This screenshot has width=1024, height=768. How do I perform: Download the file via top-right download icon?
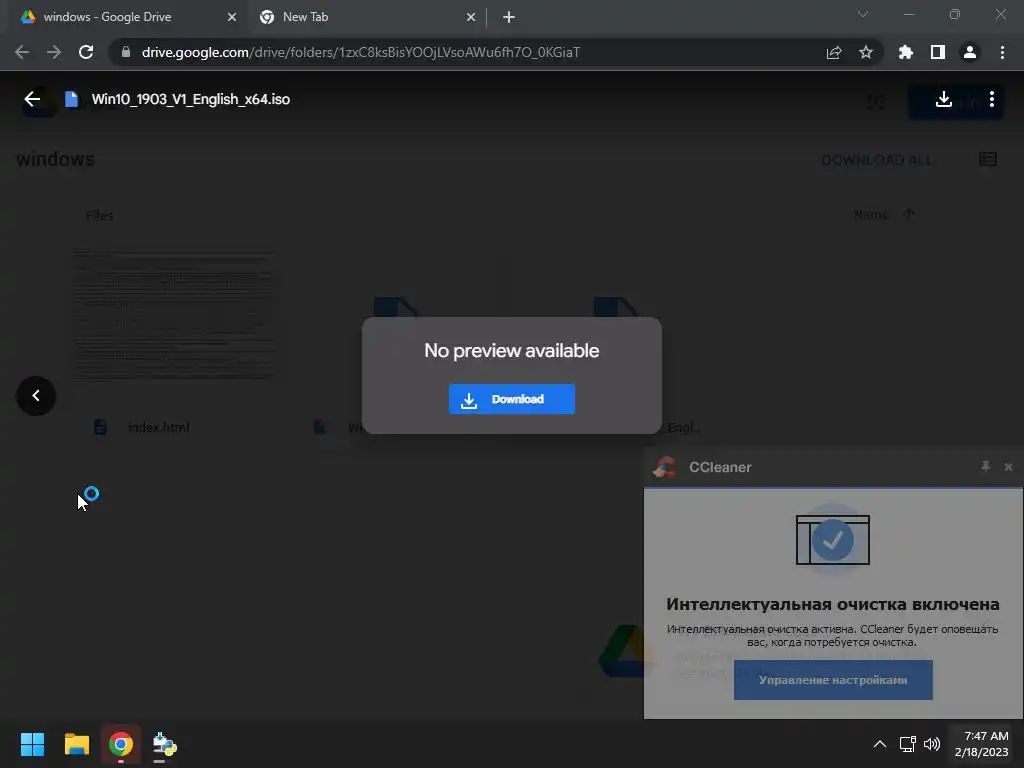[x=943, y=99]
